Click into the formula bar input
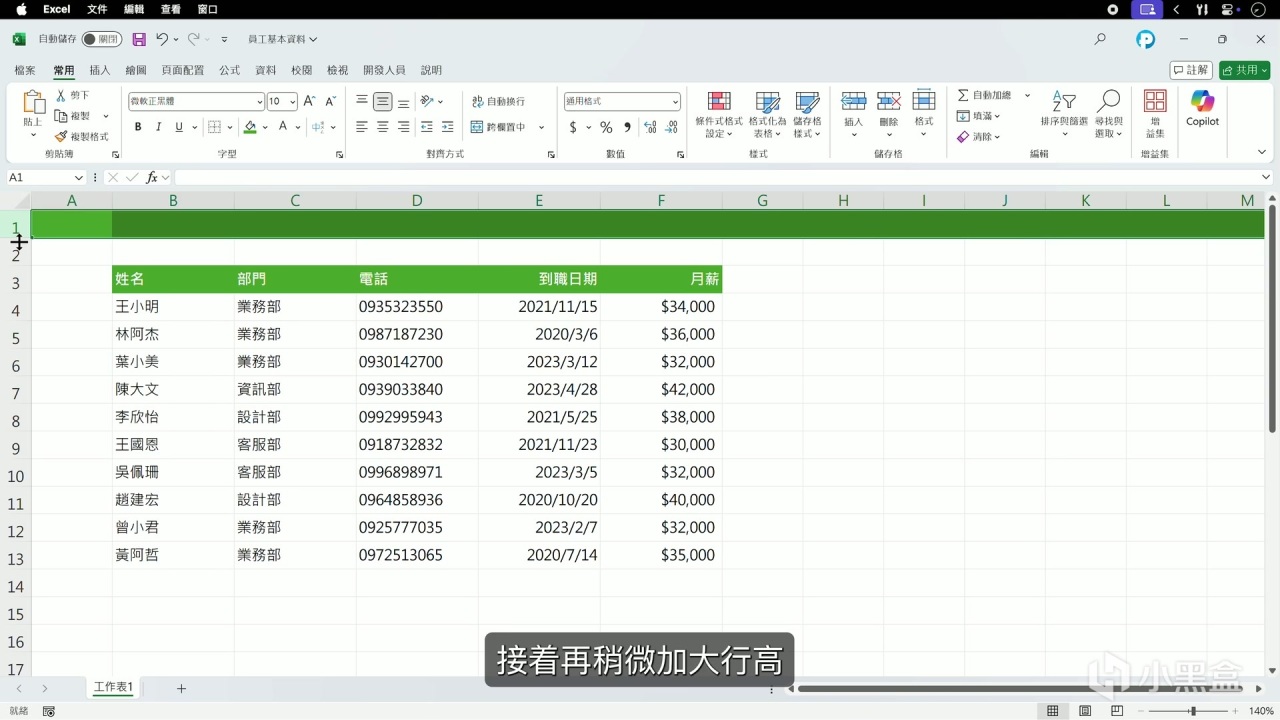 (x=715, y=177)
